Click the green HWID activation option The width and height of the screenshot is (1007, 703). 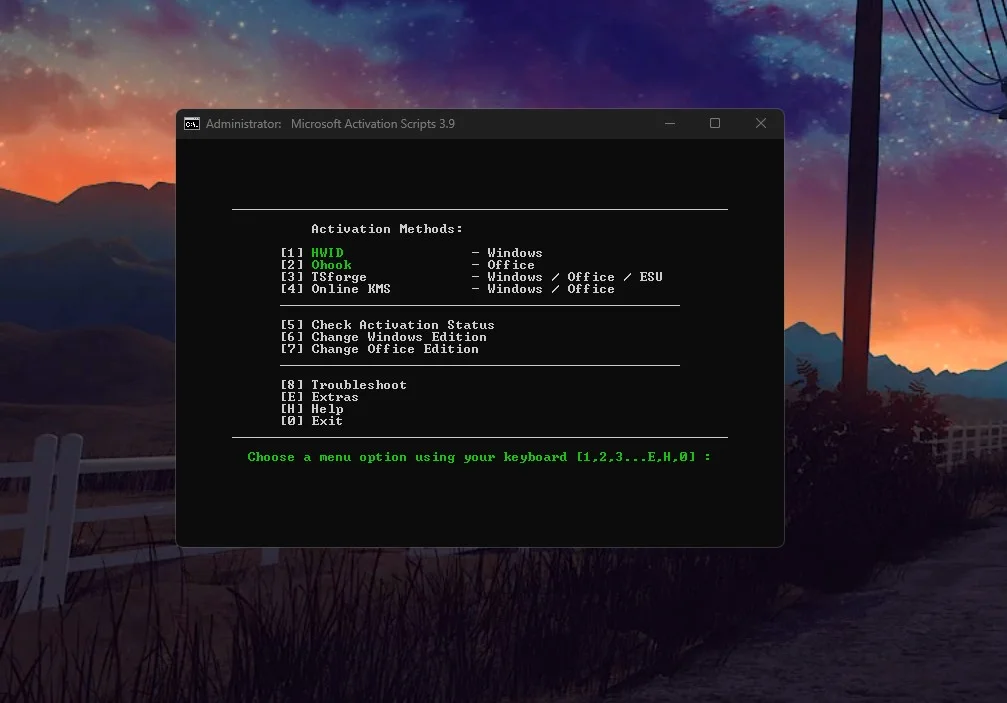tap(327, 253)
